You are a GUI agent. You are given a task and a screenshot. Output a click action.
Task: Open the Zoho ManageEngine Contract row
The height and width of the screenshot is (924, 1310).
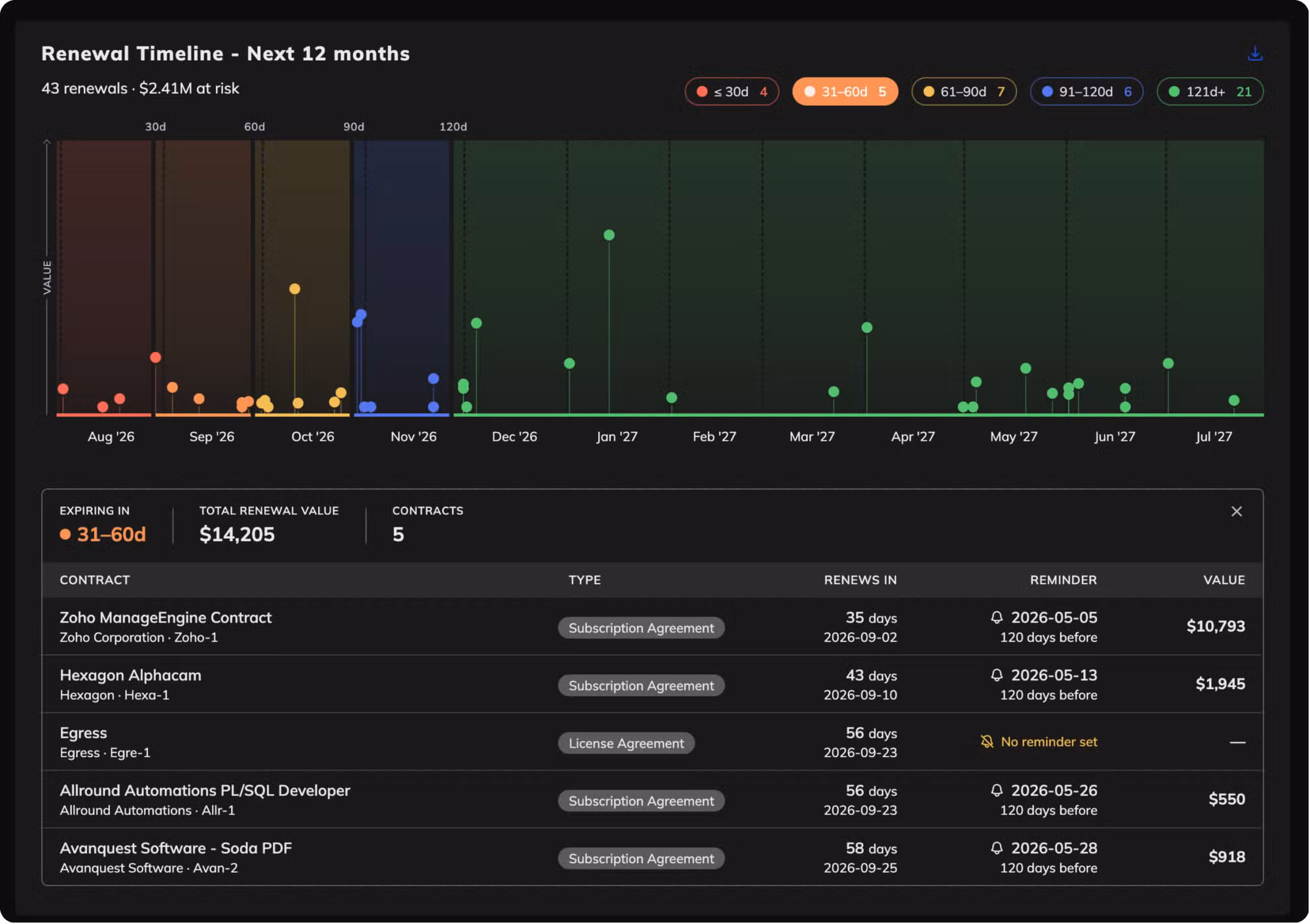pyautogui.click(x=652, y=626)
